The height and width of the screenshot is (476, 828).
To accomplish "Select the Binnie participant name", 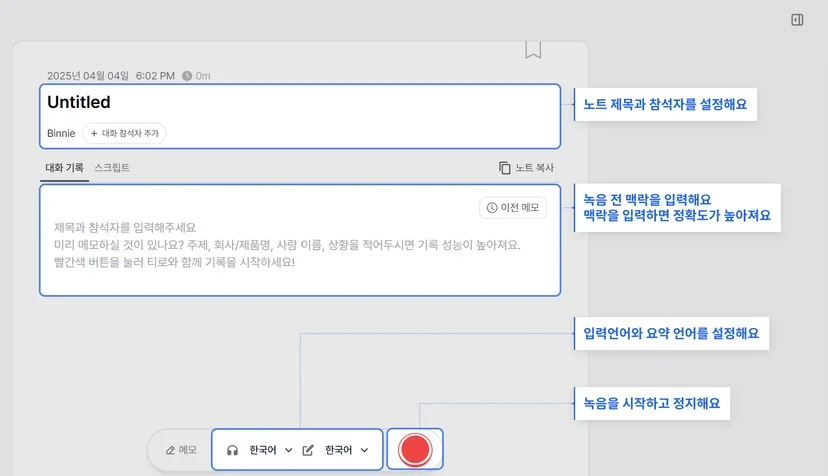I will pos(61,133).
